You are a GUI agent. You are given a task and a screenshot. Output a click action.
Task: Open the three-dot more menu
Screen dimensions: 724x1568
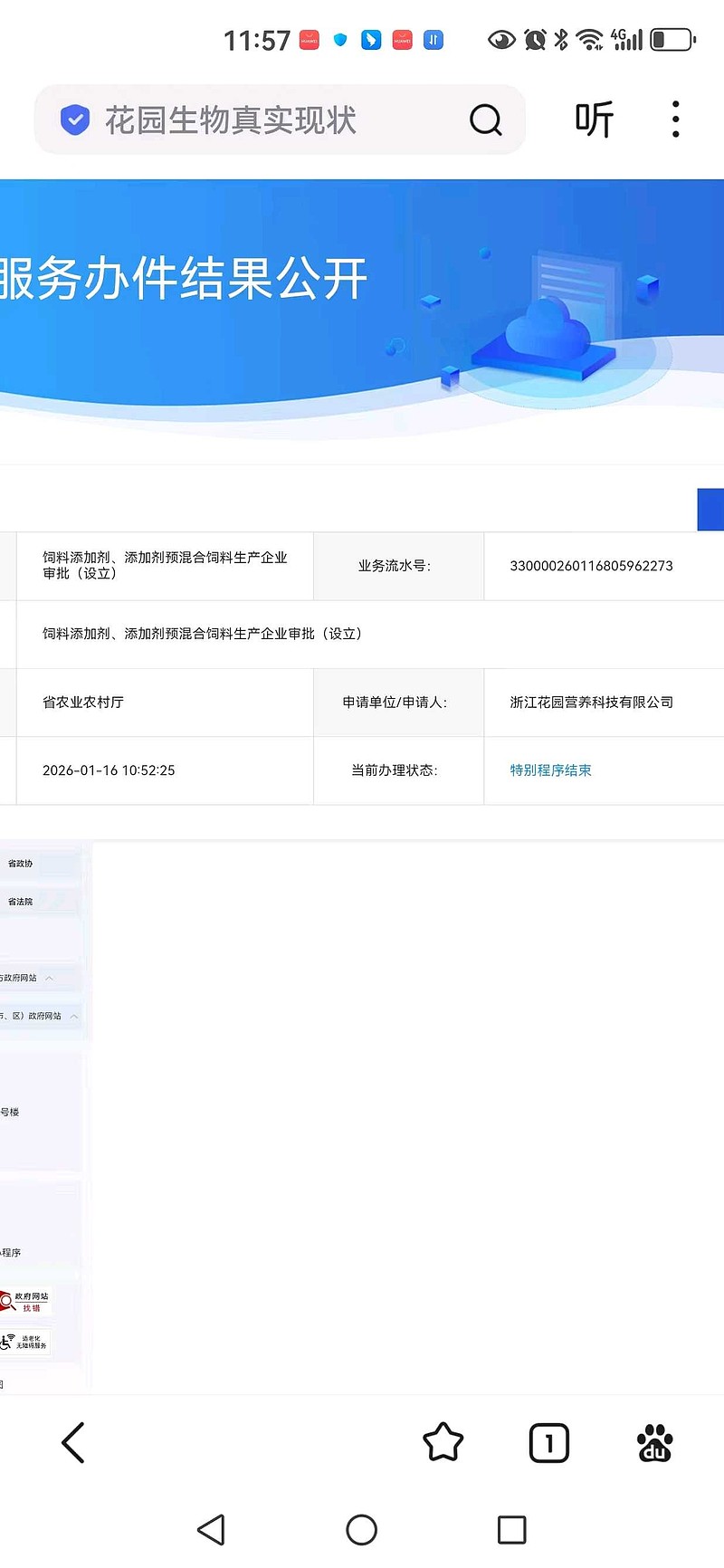tap(675, 120)
